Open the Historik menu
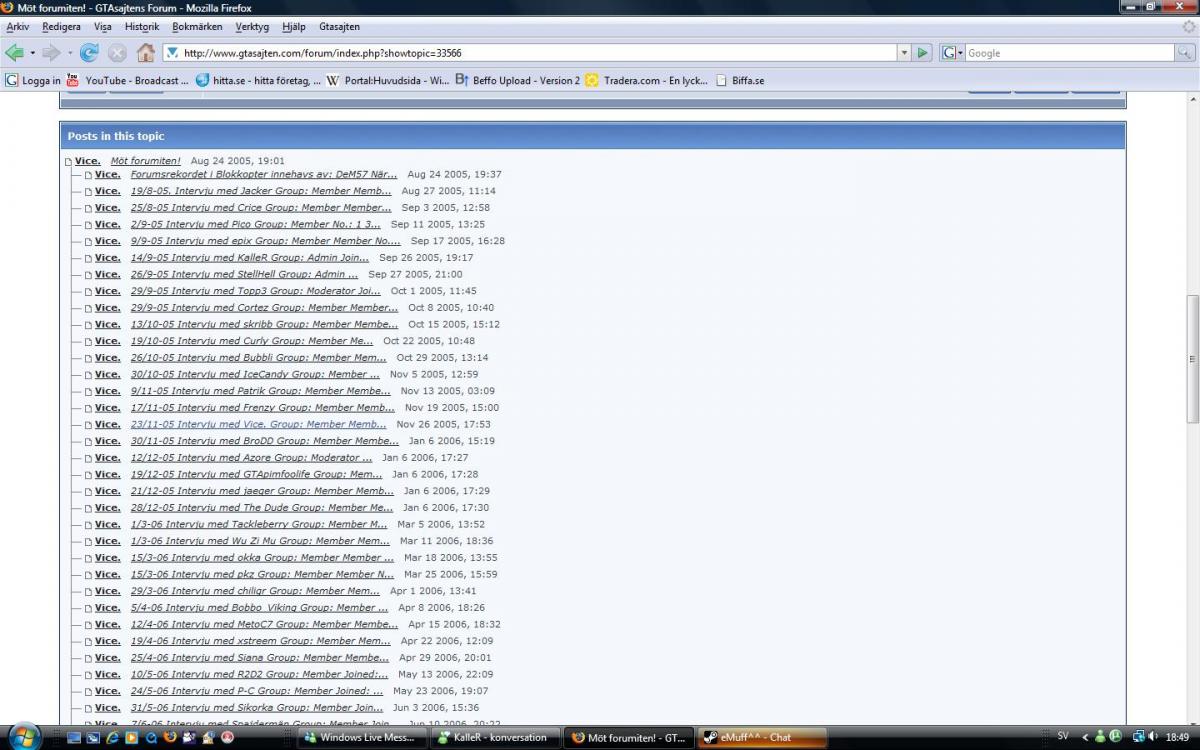Screen dimensions: 1200x750 point(142,27)
